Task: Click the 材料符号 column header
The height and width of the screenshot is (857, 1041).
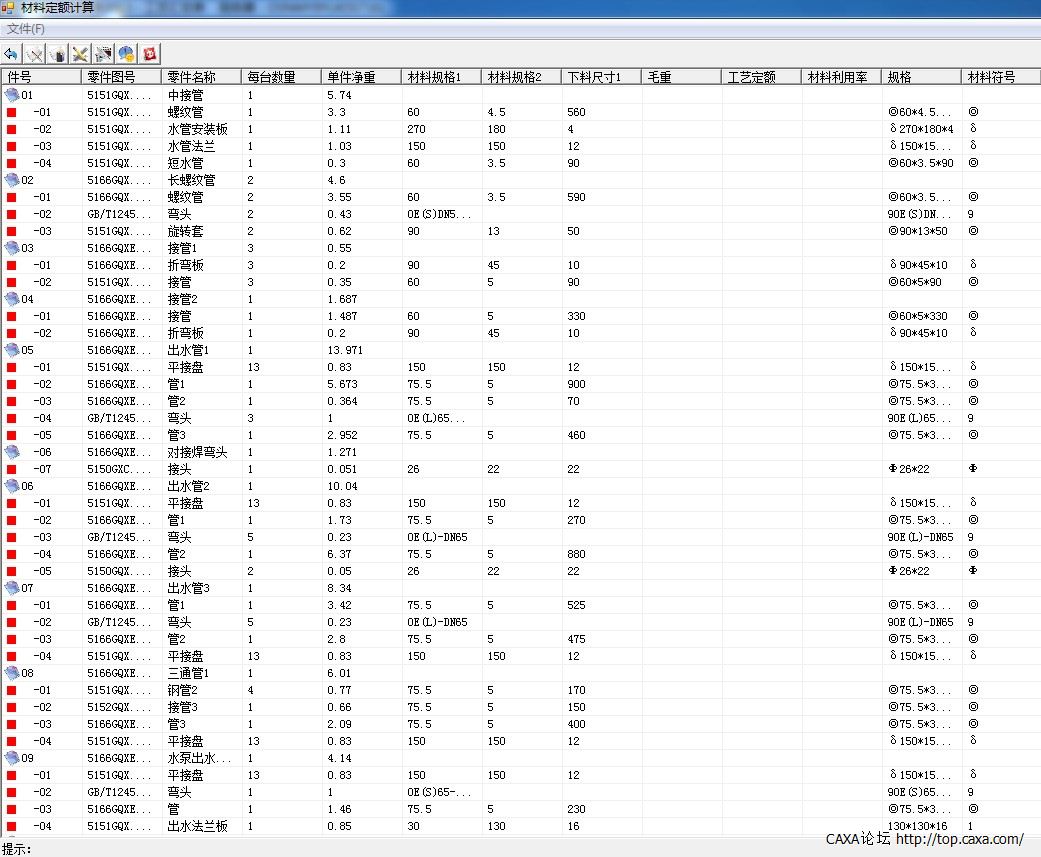Action: (x=1001, y=77)
